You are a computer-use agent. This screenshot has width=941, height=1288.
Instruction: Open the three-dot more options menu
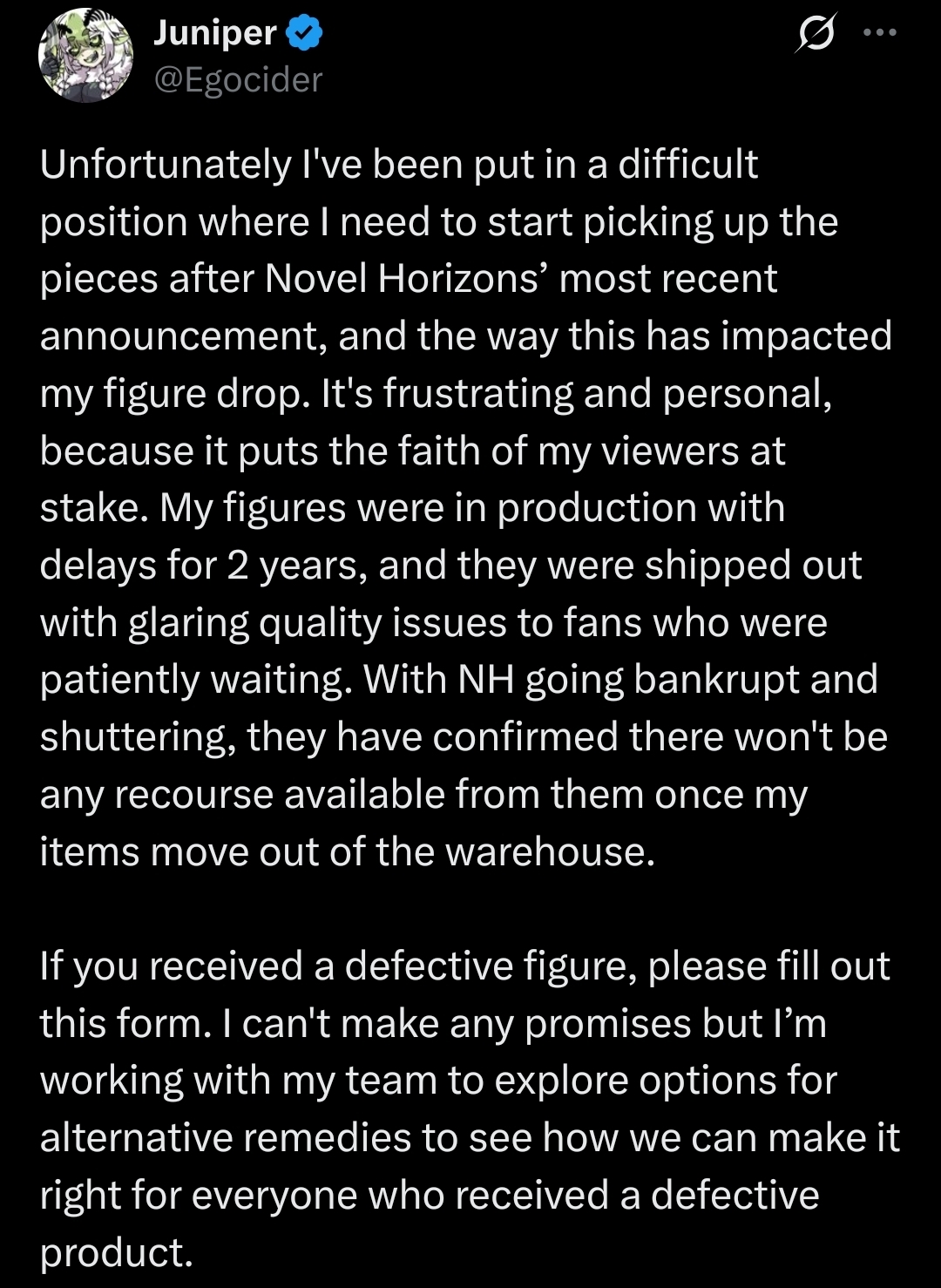pyautogui.click(x=879, y=33)
